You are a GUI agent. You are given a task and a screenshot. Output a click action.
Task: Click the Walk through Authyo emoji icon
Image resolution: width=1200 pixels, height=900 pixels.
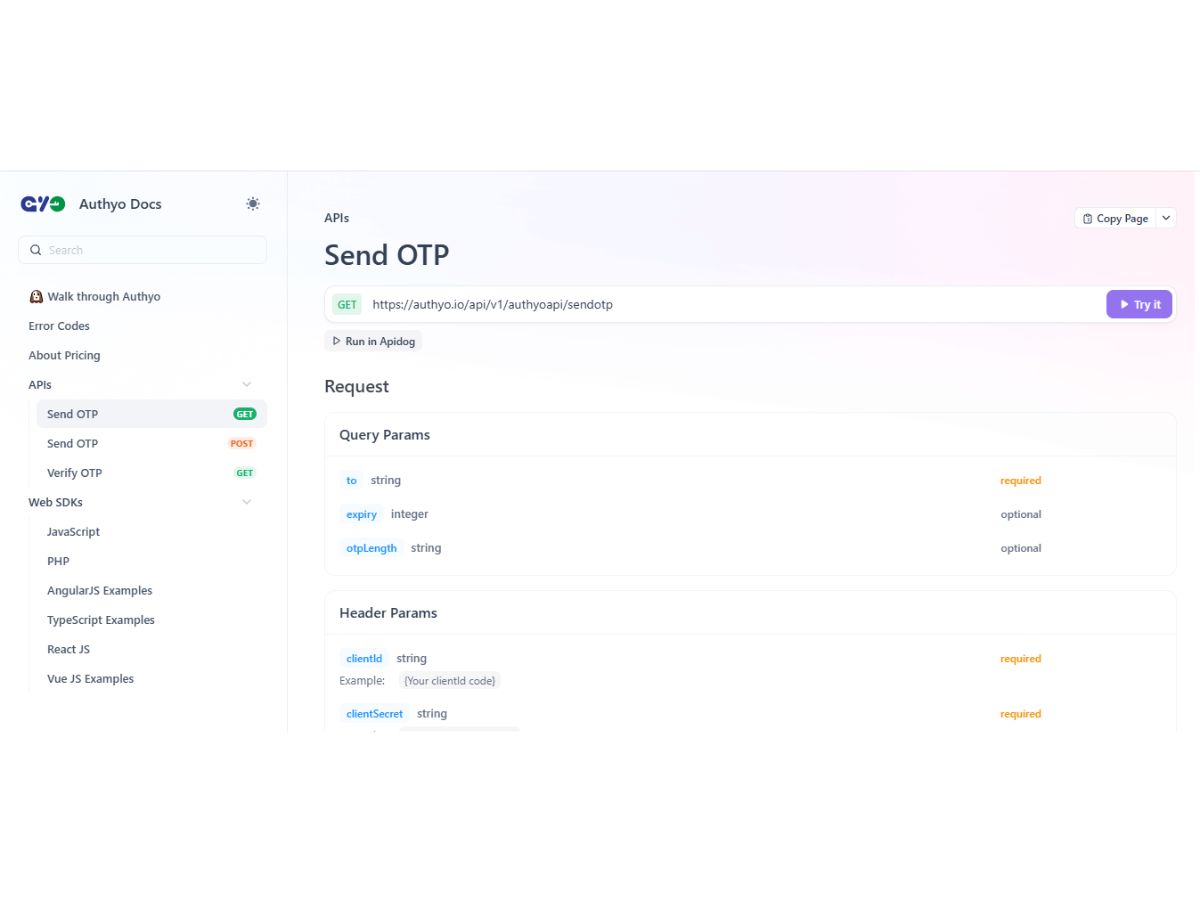[x=36, y=297]
